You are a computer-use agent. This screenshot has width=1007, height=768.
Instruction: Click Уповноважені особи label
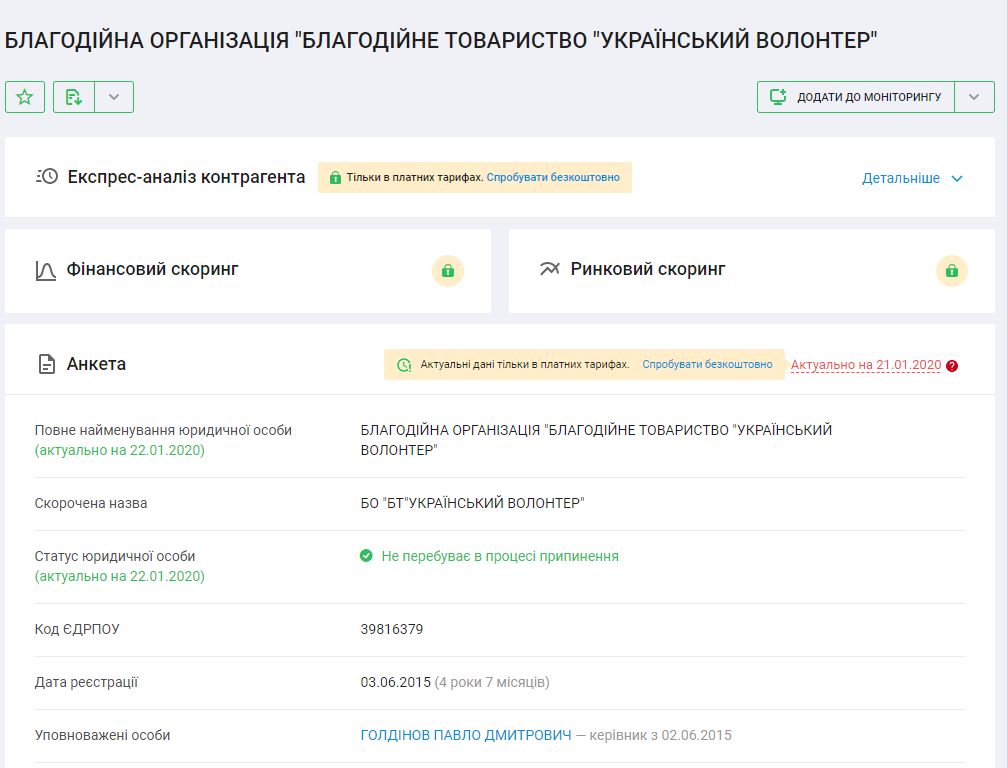click(102, 735)
